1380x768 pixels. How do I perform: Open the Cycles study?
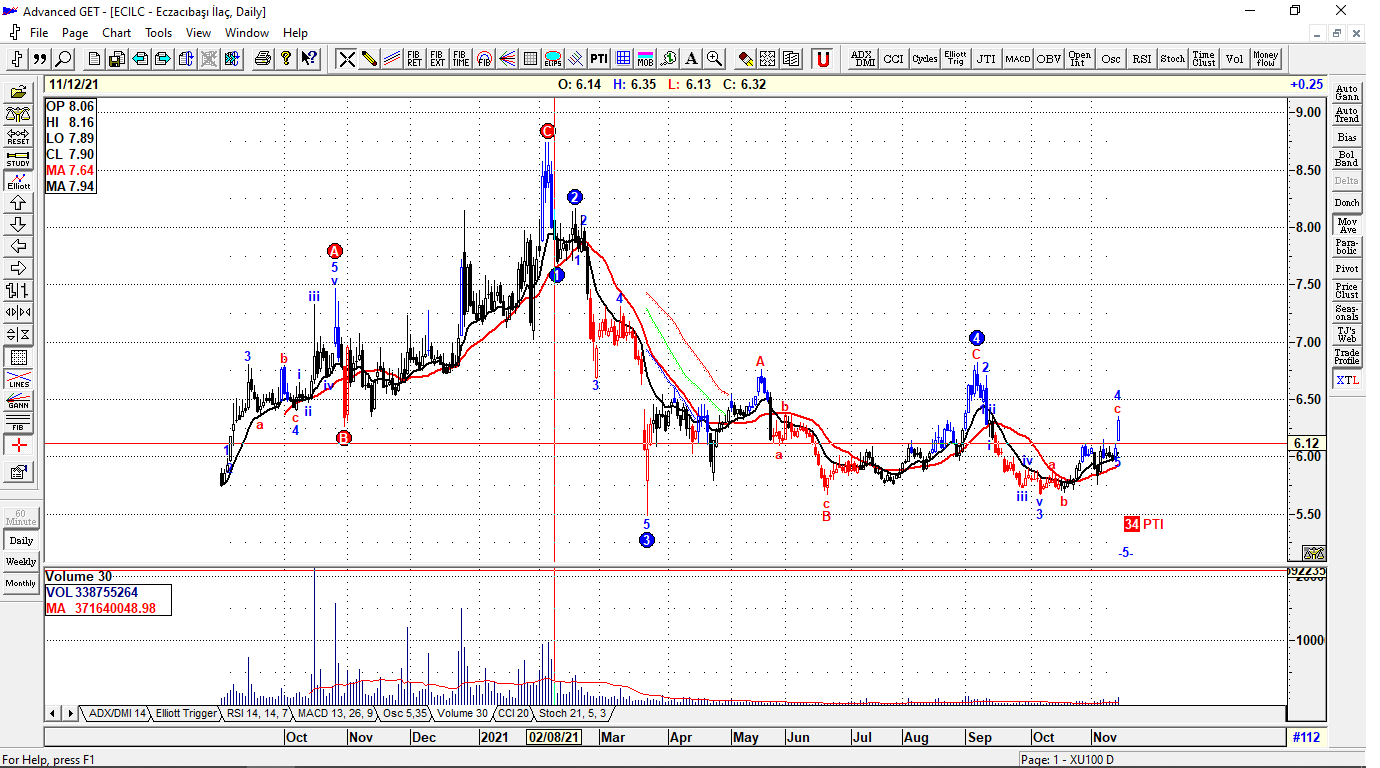pyautogui.click(x=924, y=59)
